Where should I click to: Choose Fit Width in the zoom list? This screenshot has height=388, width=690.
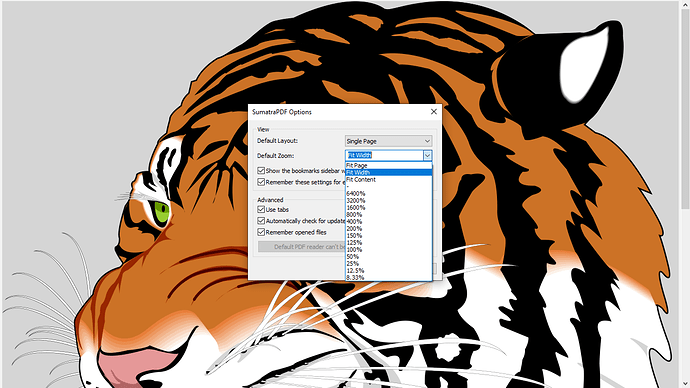tap(389, 172)
